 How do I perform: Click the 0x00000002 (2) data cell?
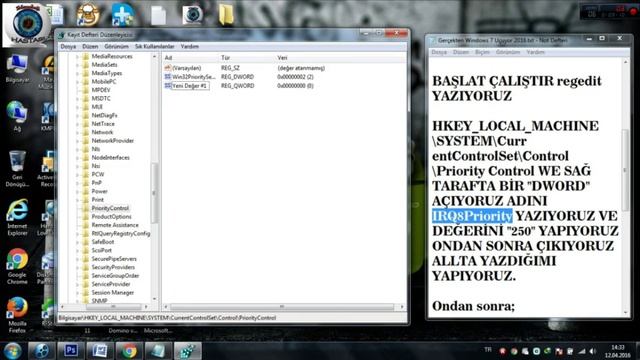click(x=295, y=77)
